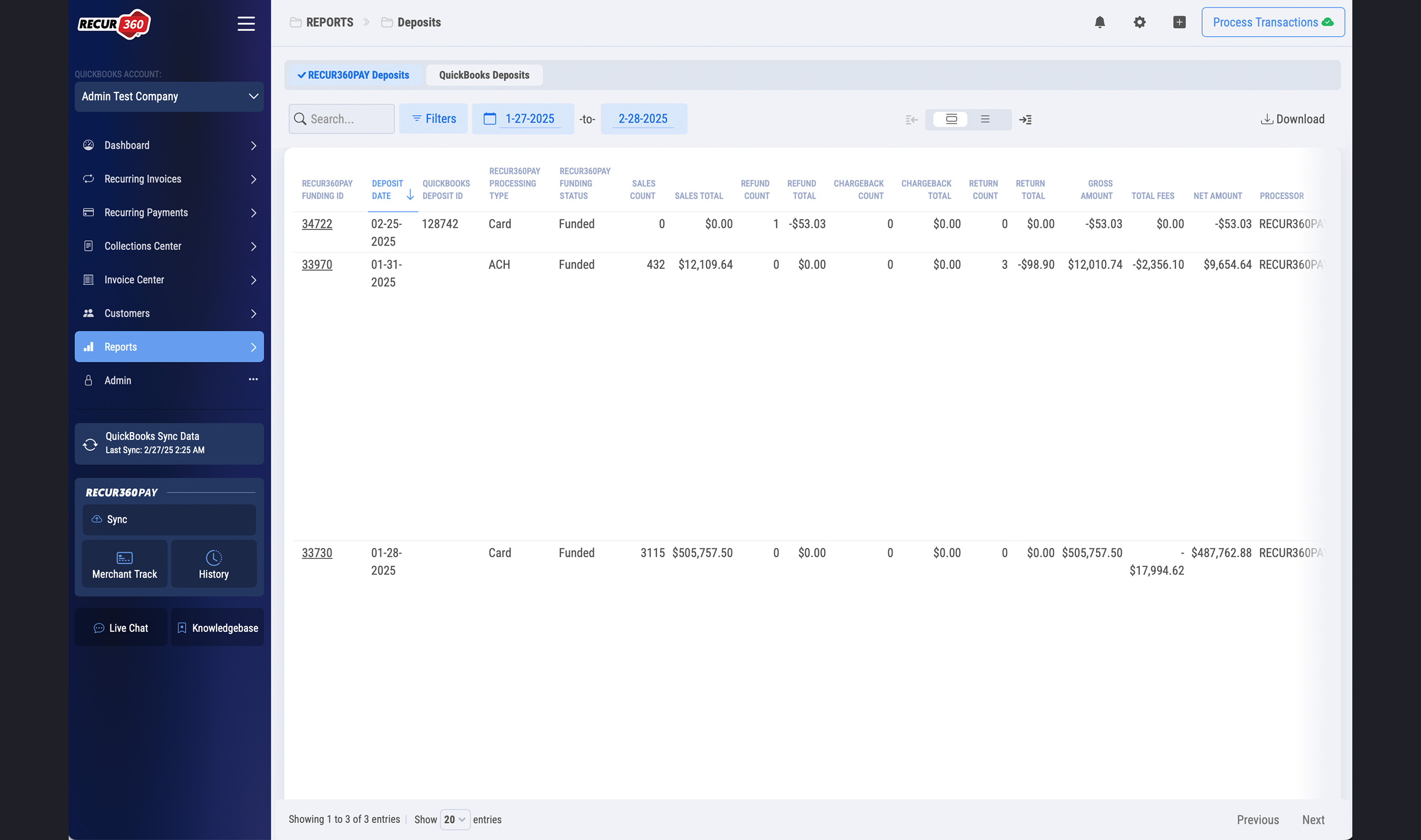Screen dimensions: 1421x840
Task: Expand the Invoice Center menu
Action: pos(254,280)
